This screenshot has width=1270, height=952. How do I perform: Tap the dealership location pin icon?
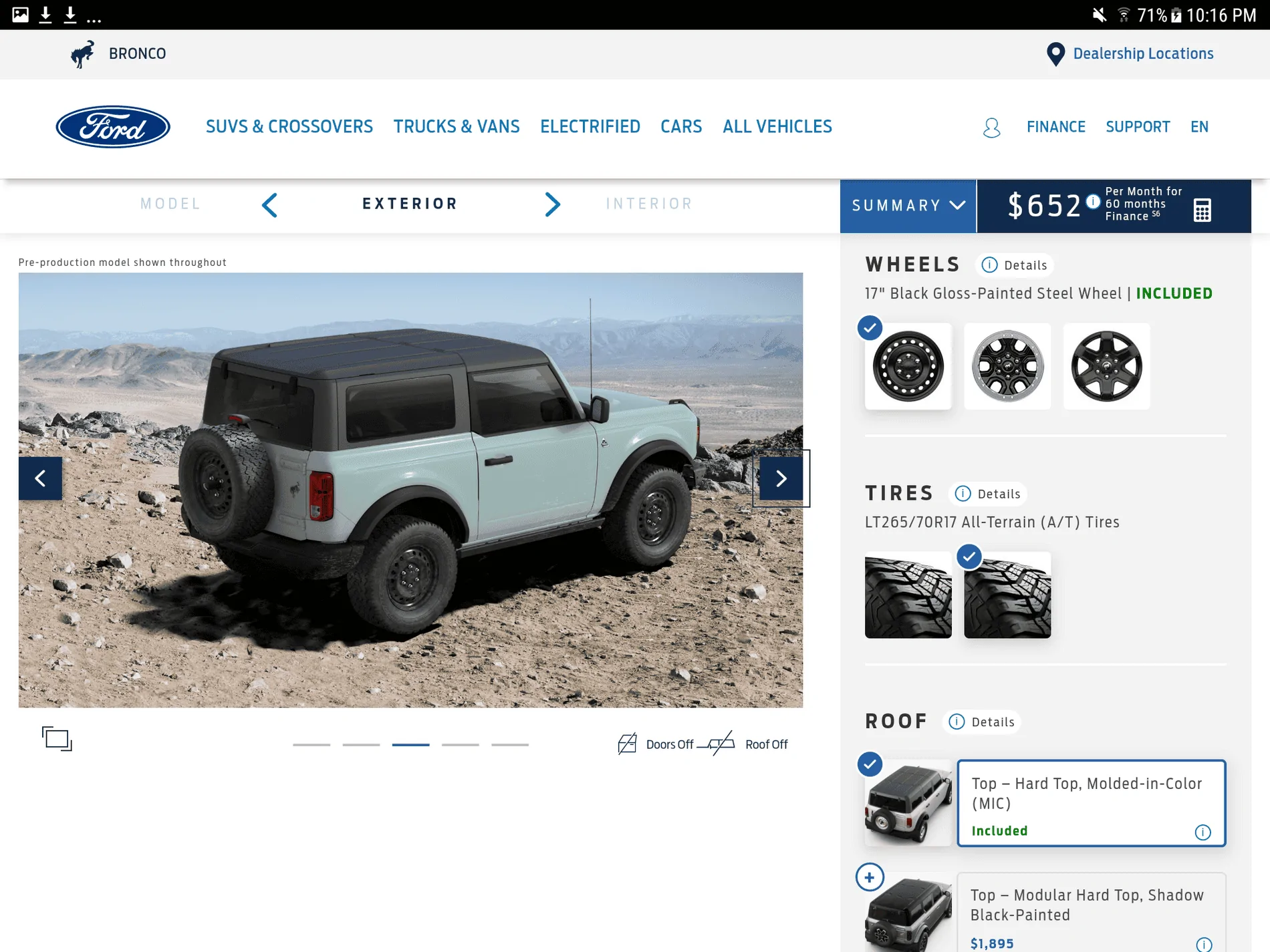coord(1055,54)
